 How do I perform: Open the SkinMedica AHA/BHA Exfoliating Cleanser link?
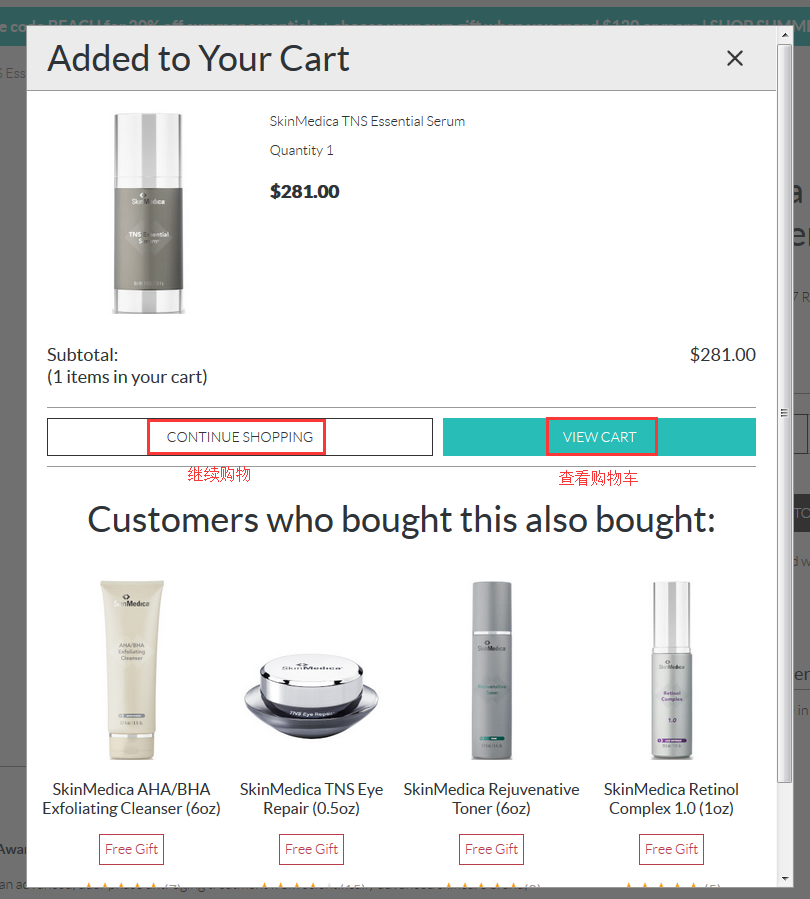[x=131, y=798]
